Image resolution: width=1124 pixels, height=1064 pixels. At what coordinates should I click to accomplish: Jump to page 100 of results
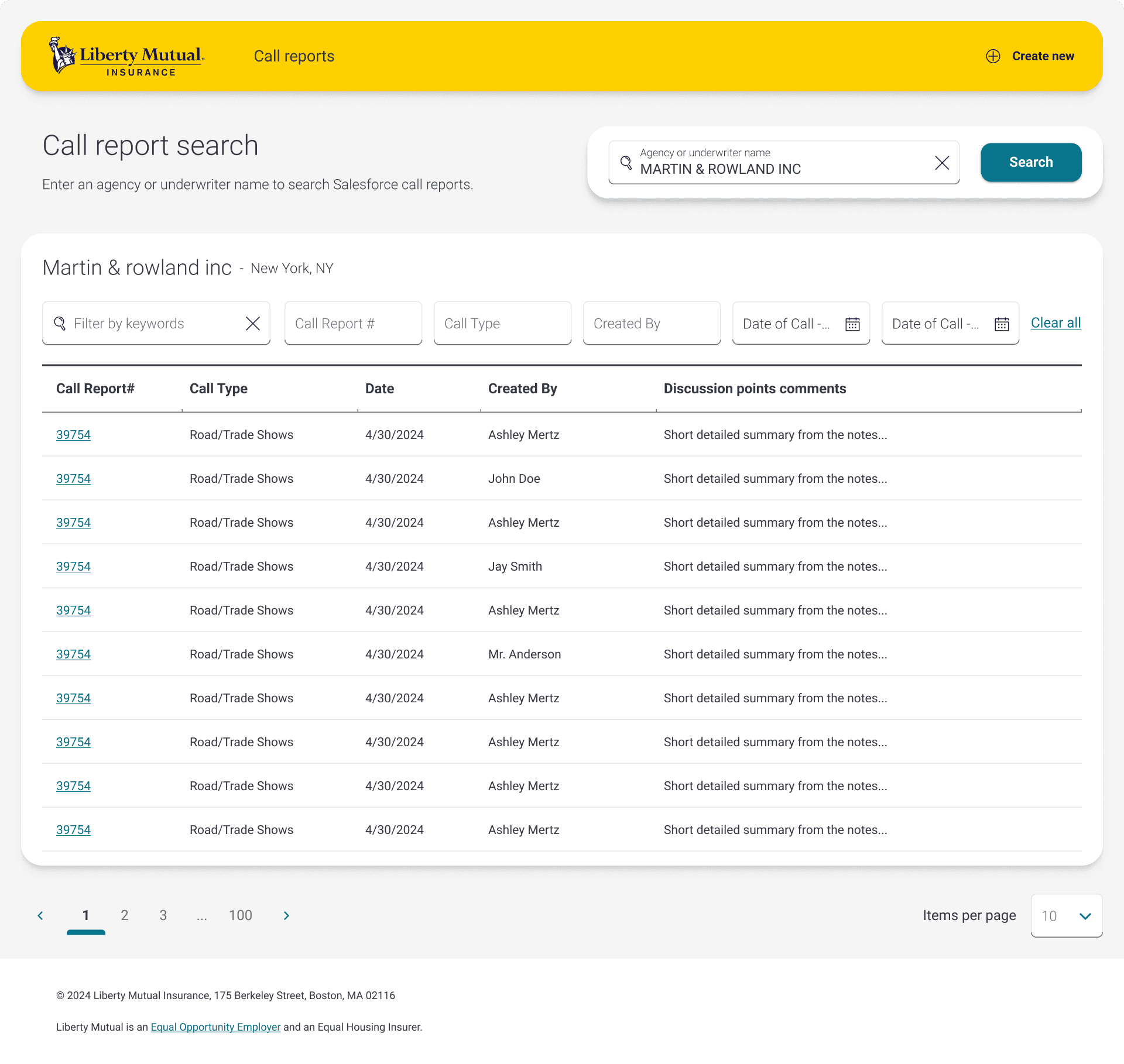240,915
